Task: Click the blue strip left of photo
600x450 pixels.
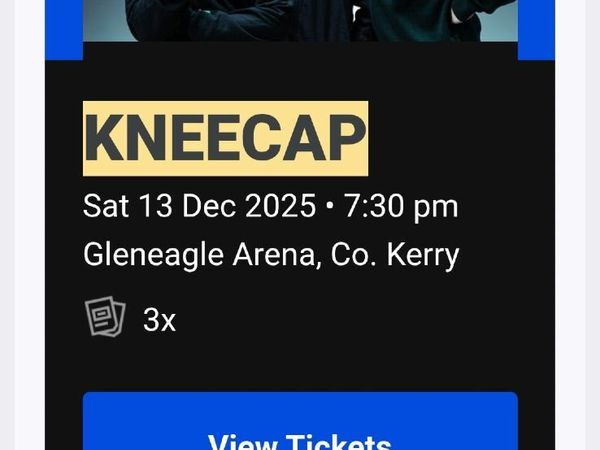Action: pyautogui.click(x=64, y=29)
